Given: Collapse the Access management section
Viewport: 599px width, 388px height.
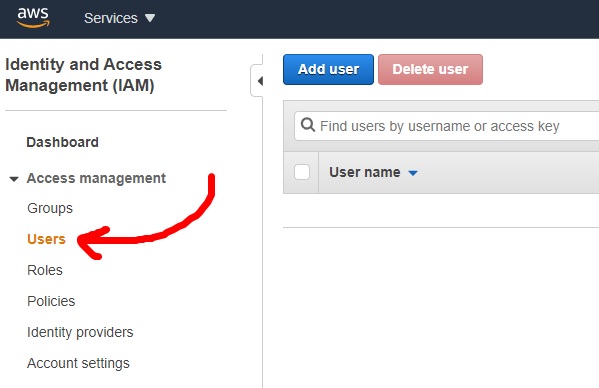Looking at the screenshot, I should point(14,179).
